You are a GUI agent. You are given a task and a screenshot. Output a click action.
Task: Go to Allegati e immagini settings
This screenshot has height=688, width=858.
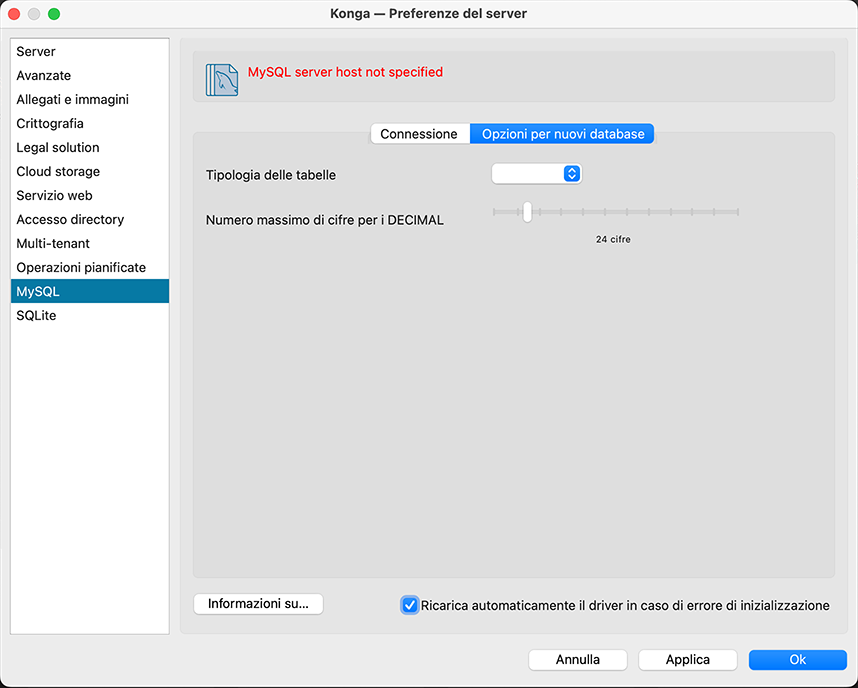tap(72, 99)
